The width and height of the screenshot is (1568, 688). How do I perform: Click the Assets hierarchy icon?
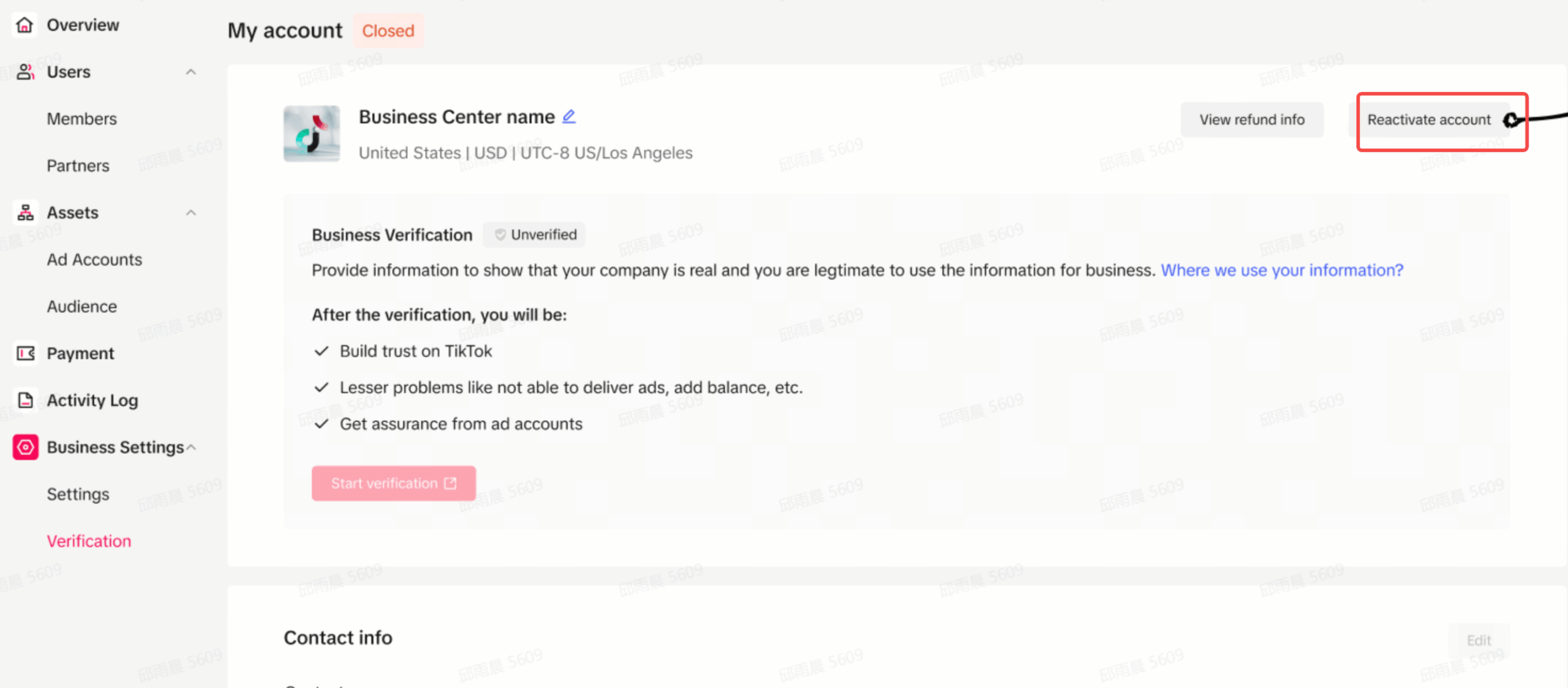click(x=25, y=213)
